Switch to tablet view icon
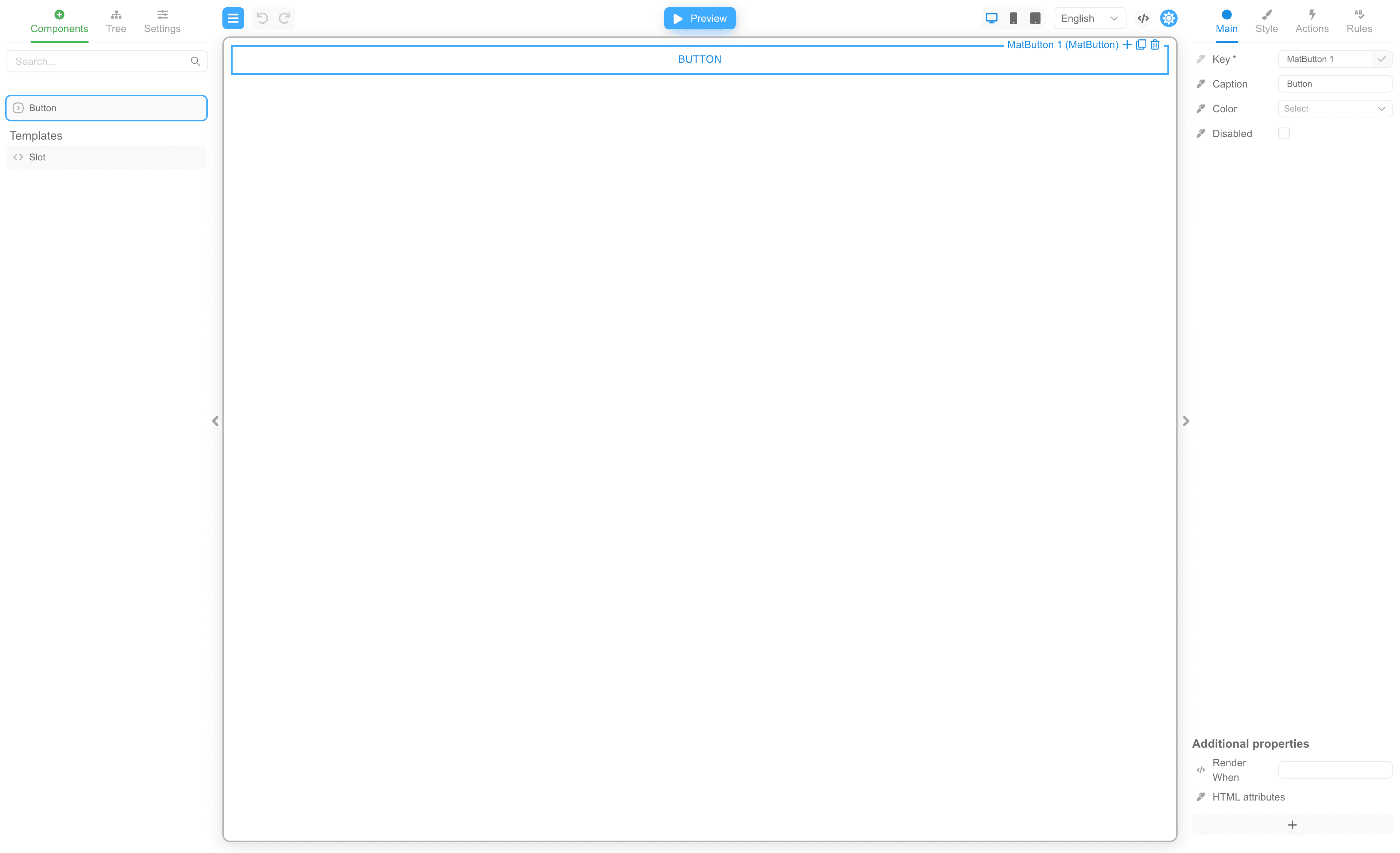 (1035, 18)
